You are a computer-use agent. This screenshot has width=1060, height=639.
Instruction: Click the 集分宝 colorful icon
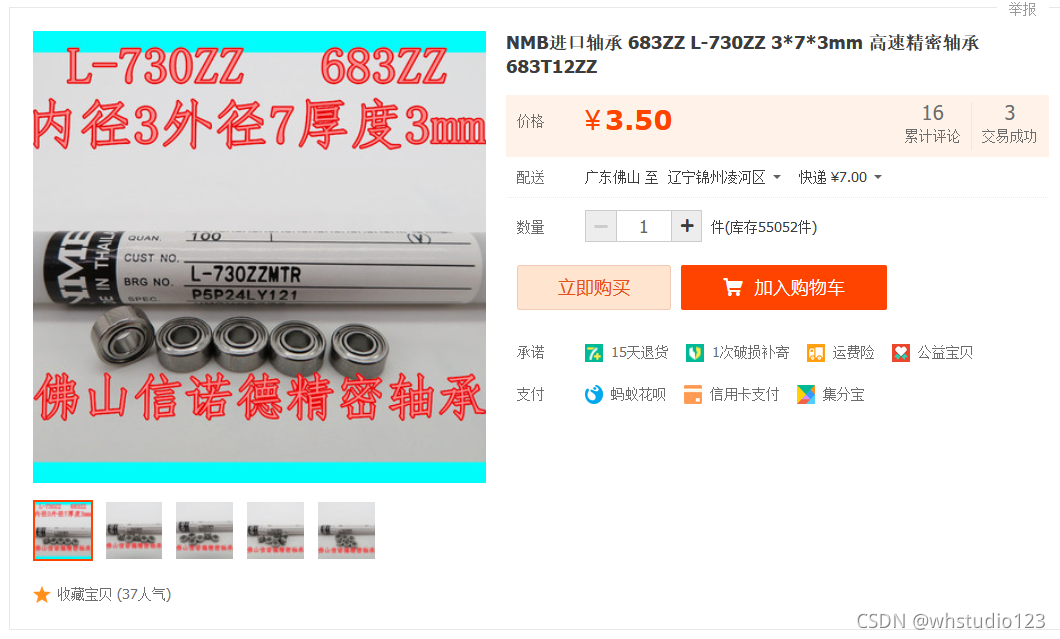[x=806, y=394]
